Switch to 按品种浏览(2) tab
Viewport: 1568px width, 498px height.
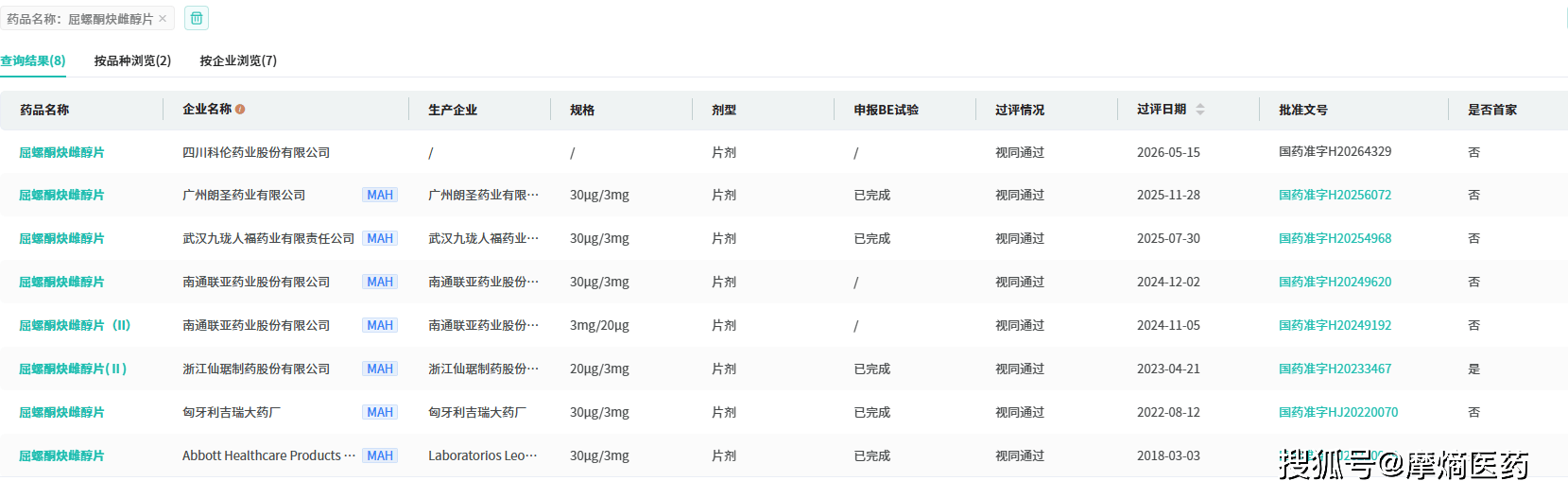132,60
